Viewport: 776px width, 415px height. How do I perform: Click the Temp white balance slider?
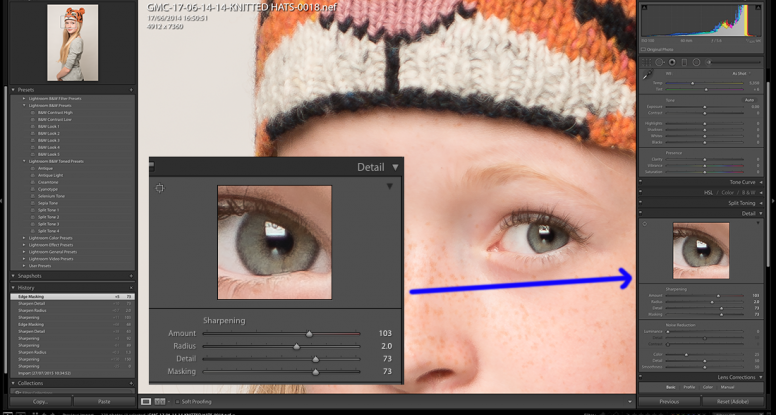(705, 83)
